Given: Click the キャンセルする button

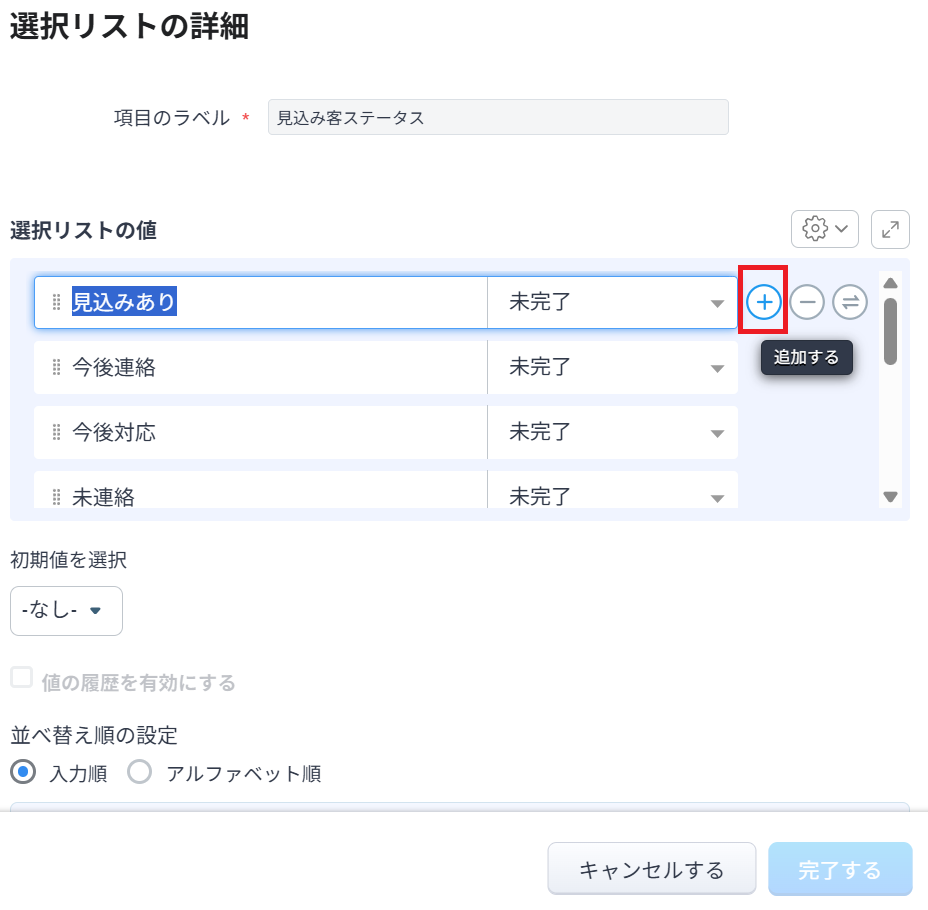Looking at the screenshot, I should 651,869.
